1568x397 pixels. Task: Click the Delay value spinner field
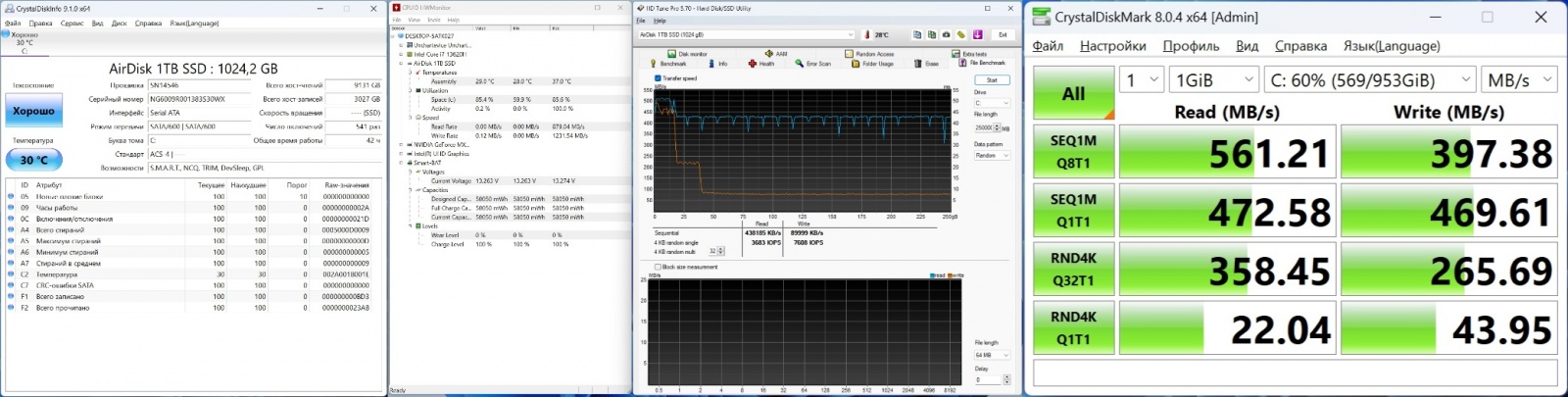click(x=989, y=380)
